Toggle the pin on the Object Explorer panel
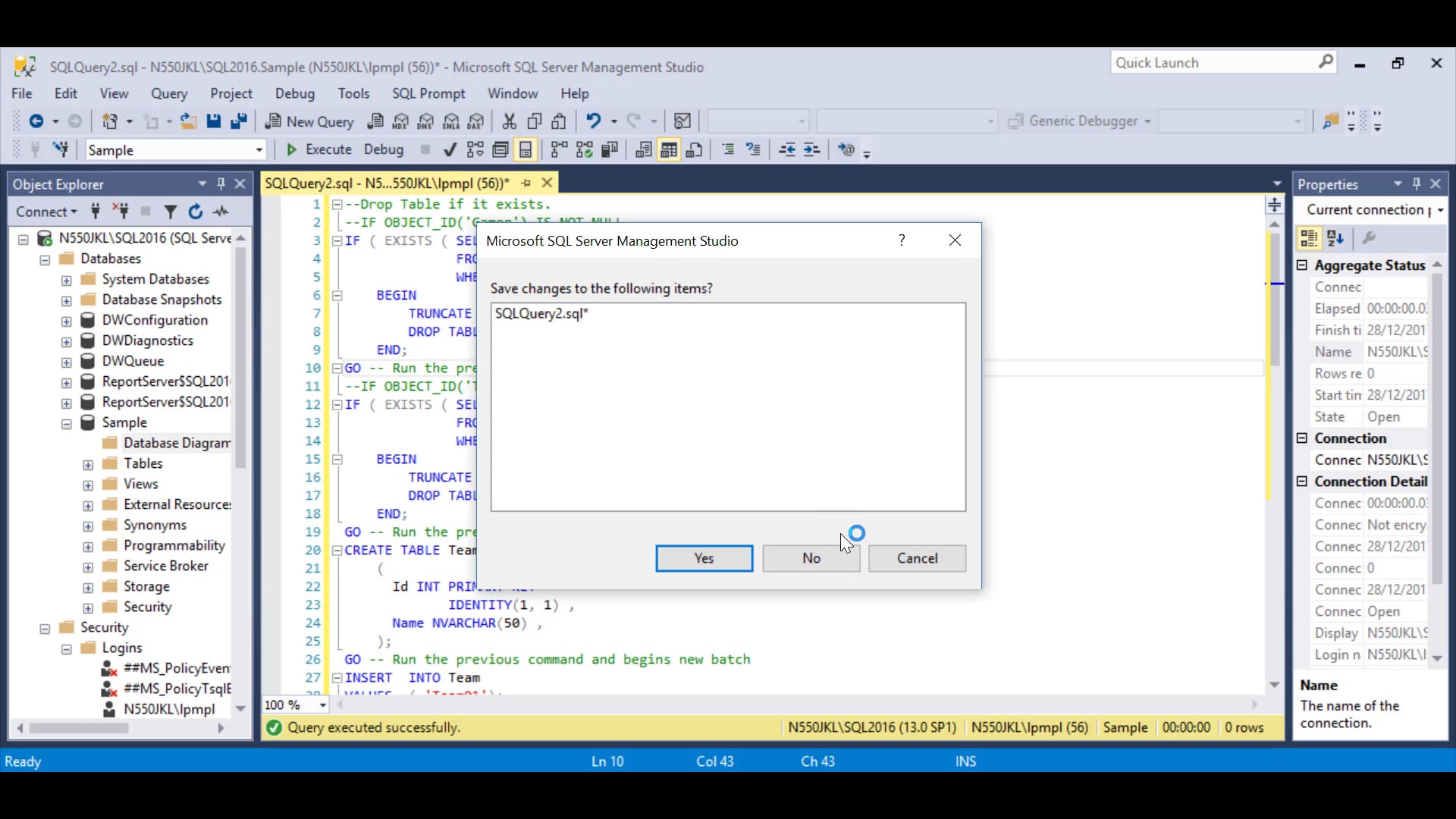The width and height of the screenshot is (1456, 819). pos(221,184)
